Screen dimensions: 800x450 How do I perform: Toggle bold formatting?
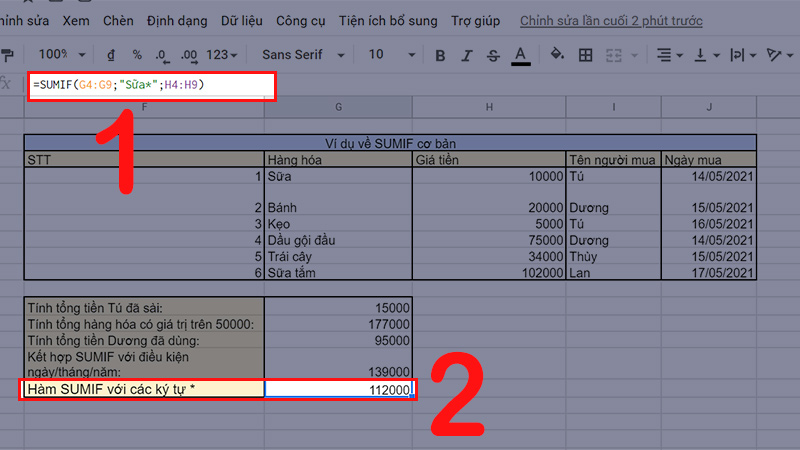click(440, 55)
